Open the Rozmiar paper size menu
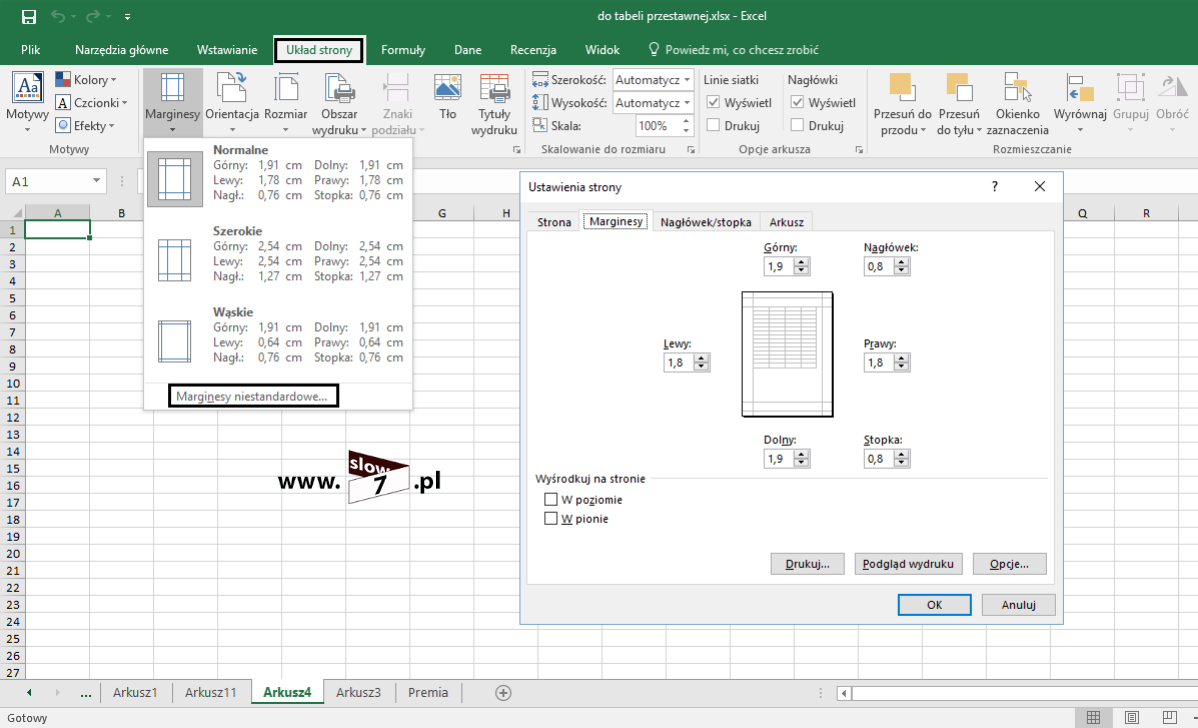1198x728 pixels. pos(286,102)
